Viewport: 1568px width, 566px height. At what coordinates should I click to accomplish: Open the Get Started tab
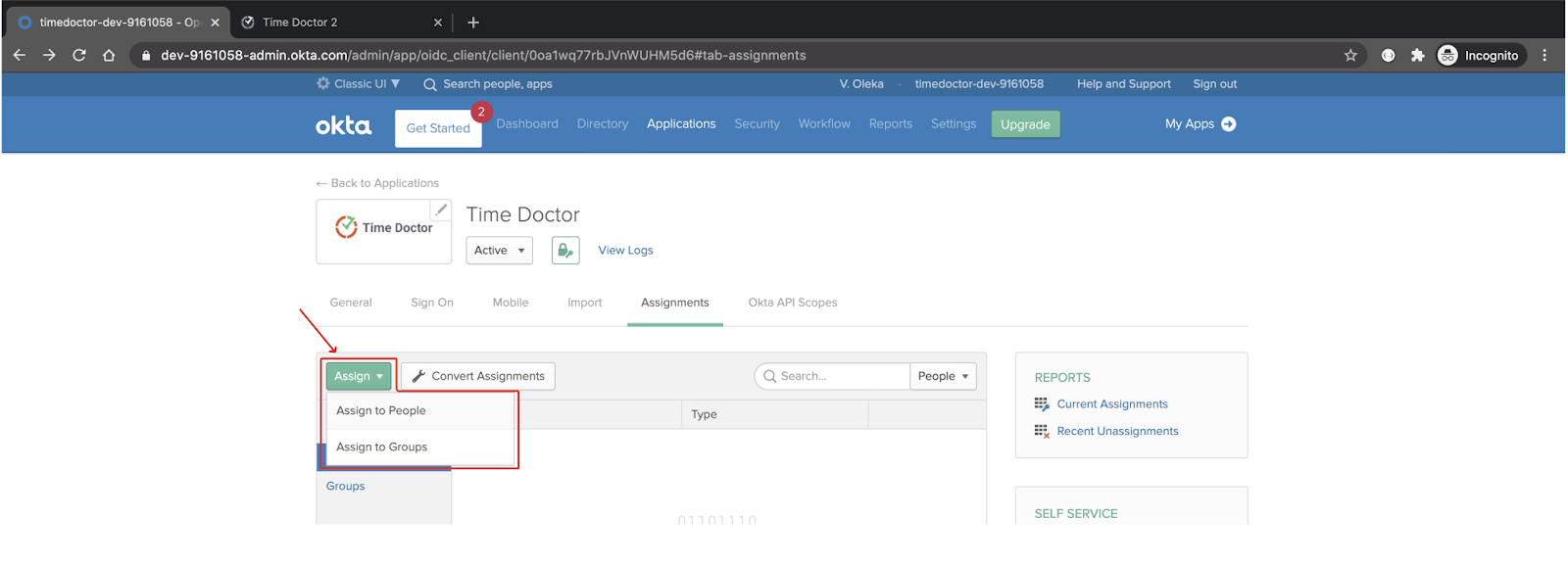click(438, 128)
